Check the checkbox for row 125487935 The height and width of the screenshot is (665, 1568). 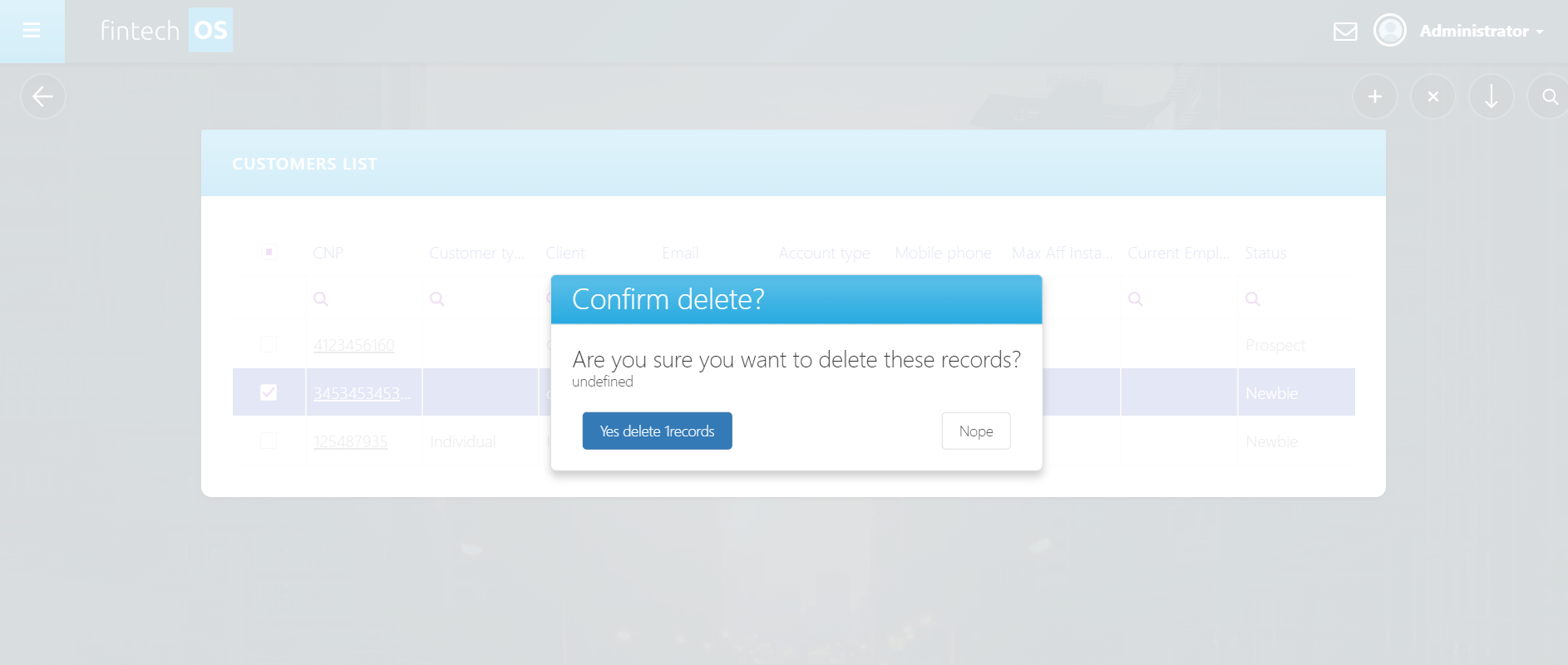point(268,441)
